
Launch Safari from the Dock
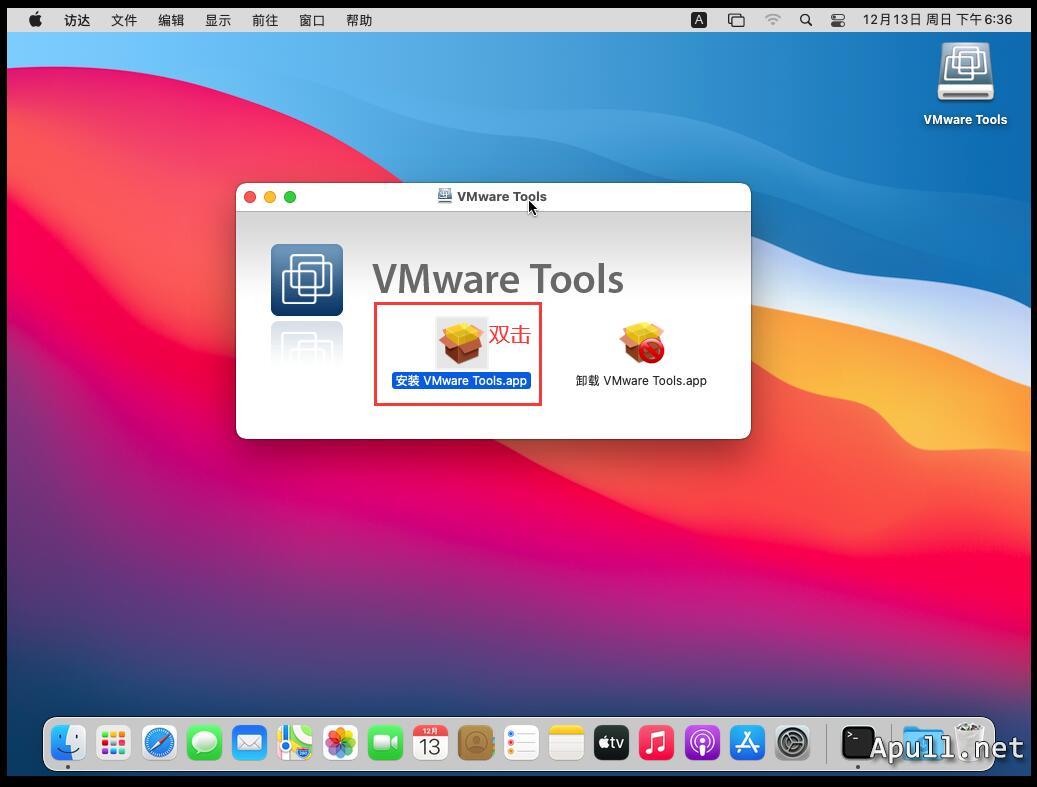point(159,743)
